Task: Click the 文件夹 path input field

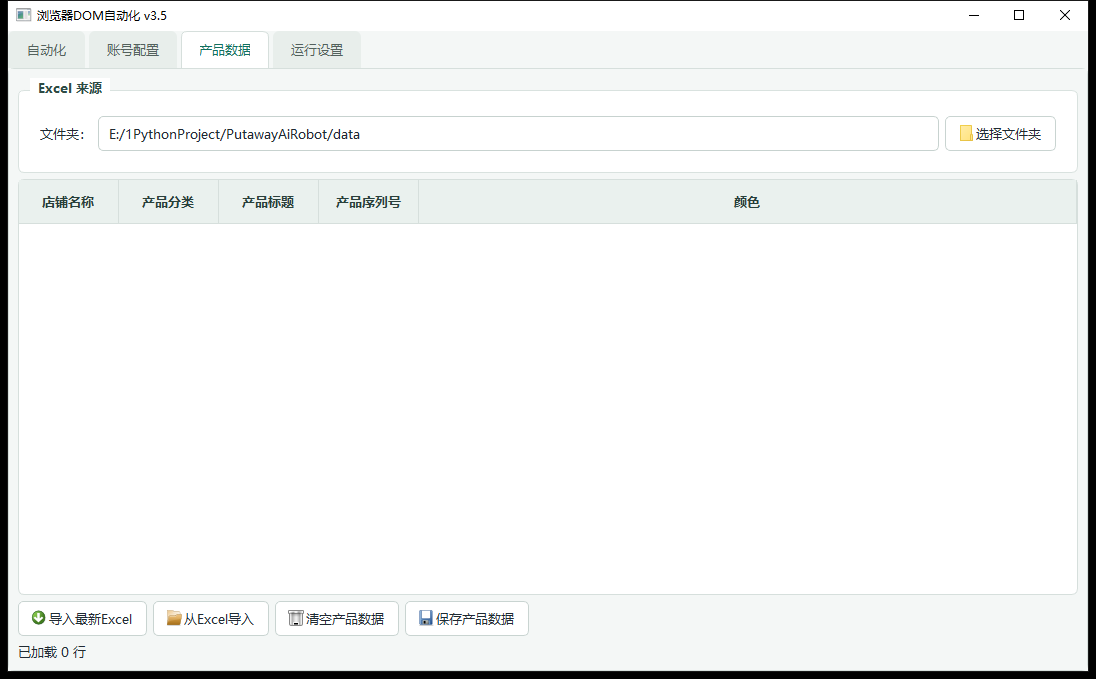Action: [x=518, y=134]
